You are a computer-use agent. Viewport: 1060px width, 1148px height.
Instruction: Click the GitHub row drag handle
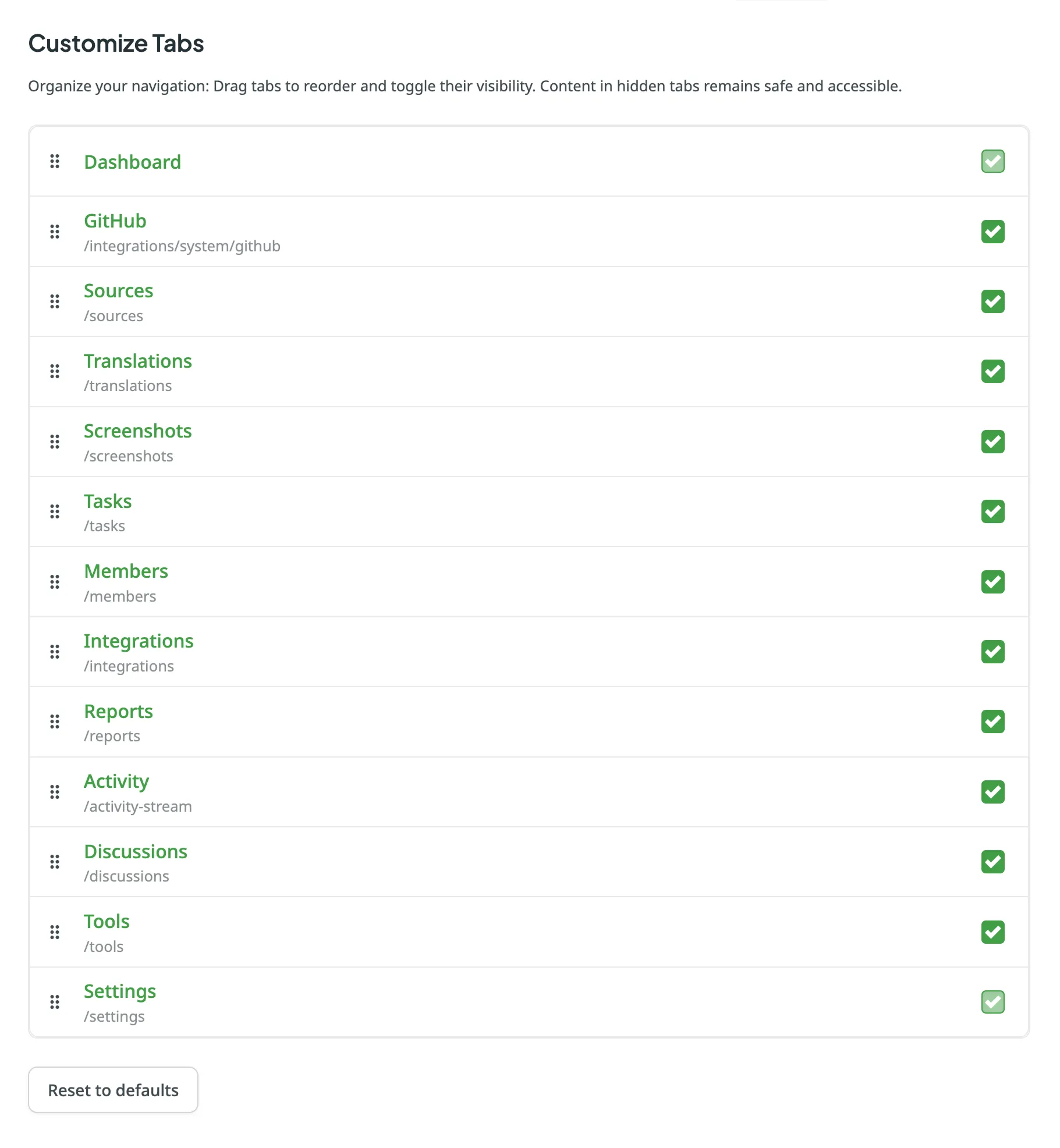55,232
